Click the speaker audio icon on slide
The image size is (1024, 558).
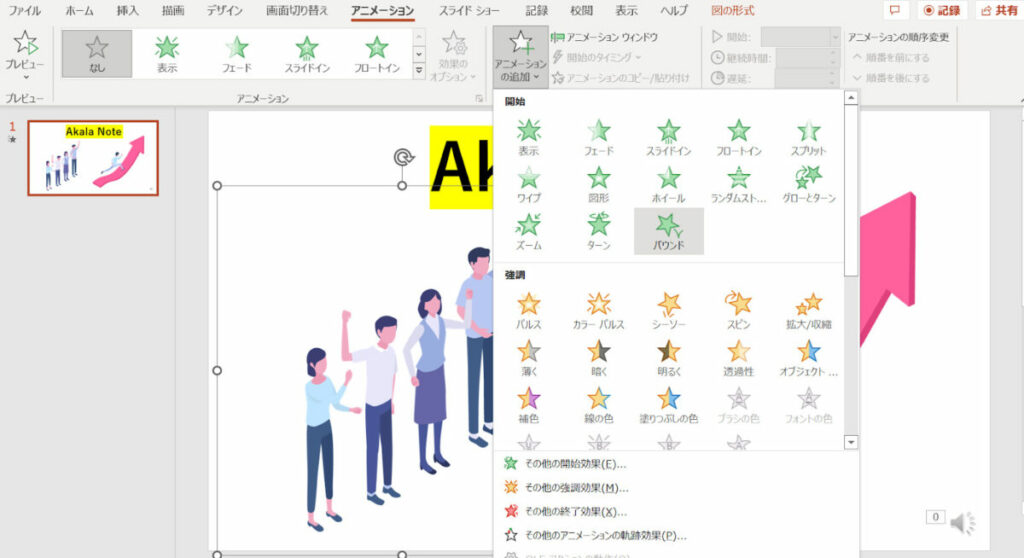click(962, 522)
